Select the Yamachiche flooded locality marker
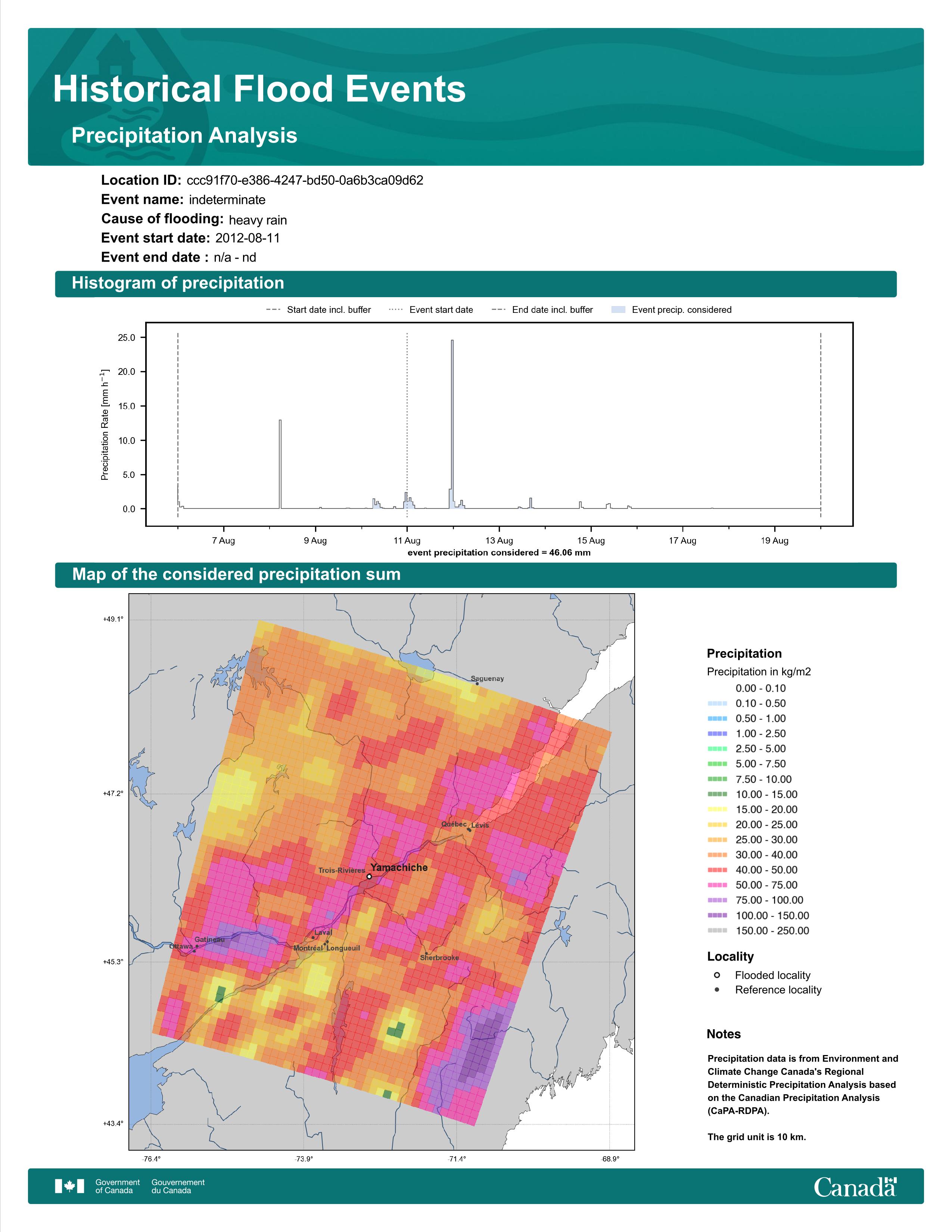The width and height of the screenshot is (952, 1232). [x=369, y=877]
